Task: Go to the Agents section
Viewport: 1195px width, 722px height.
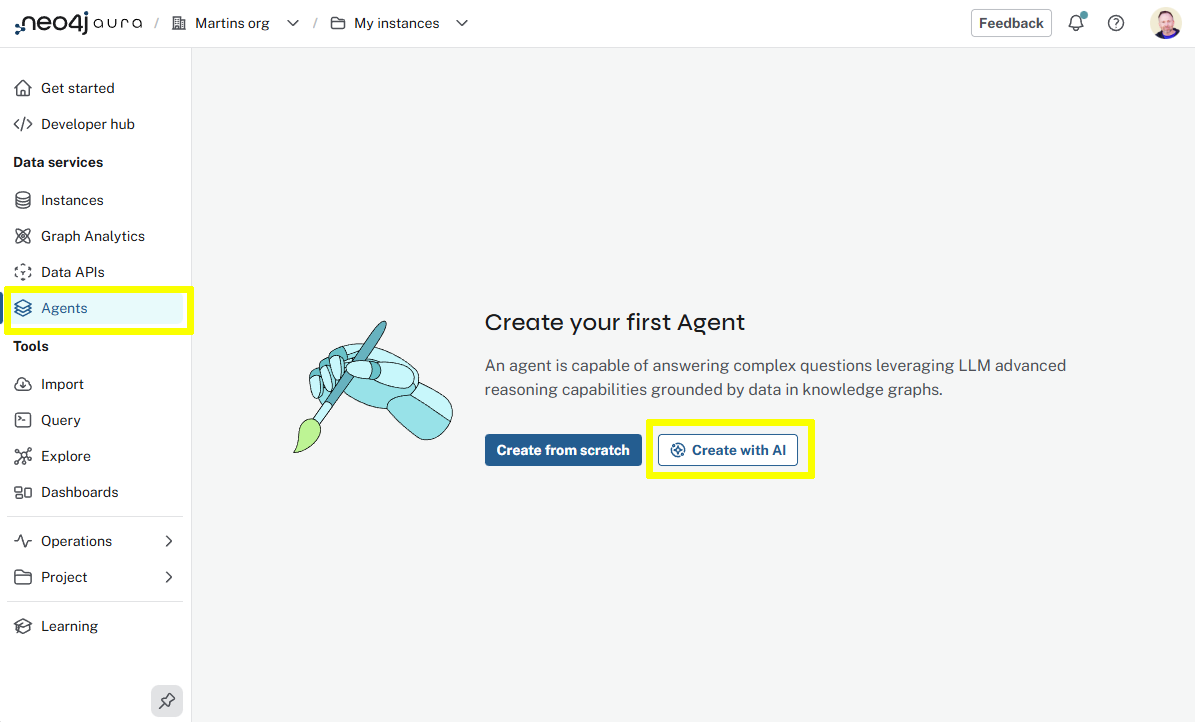Action: [x=64, y=307]
